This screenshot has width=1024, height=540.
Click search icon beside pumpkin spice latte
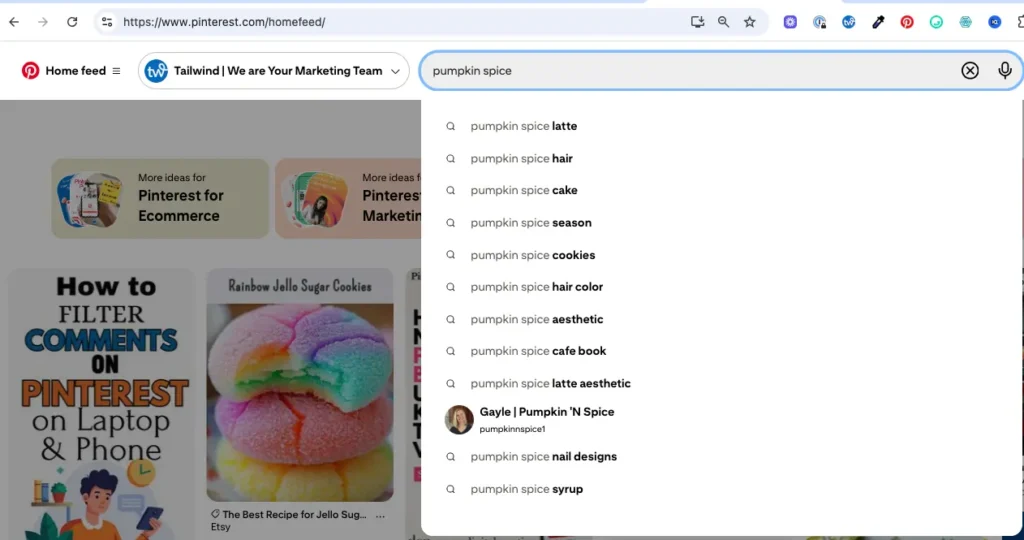click(451, 126)
